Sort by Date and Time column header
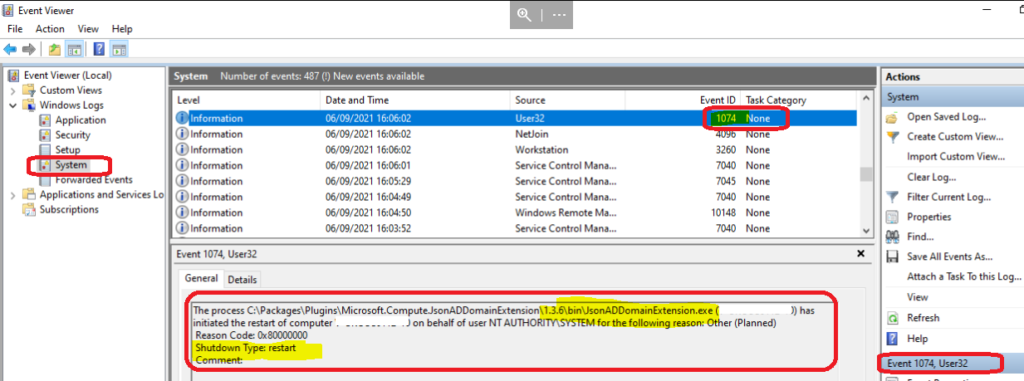The height and width of the screenshot is (381, 1024). tap(415, 100)
